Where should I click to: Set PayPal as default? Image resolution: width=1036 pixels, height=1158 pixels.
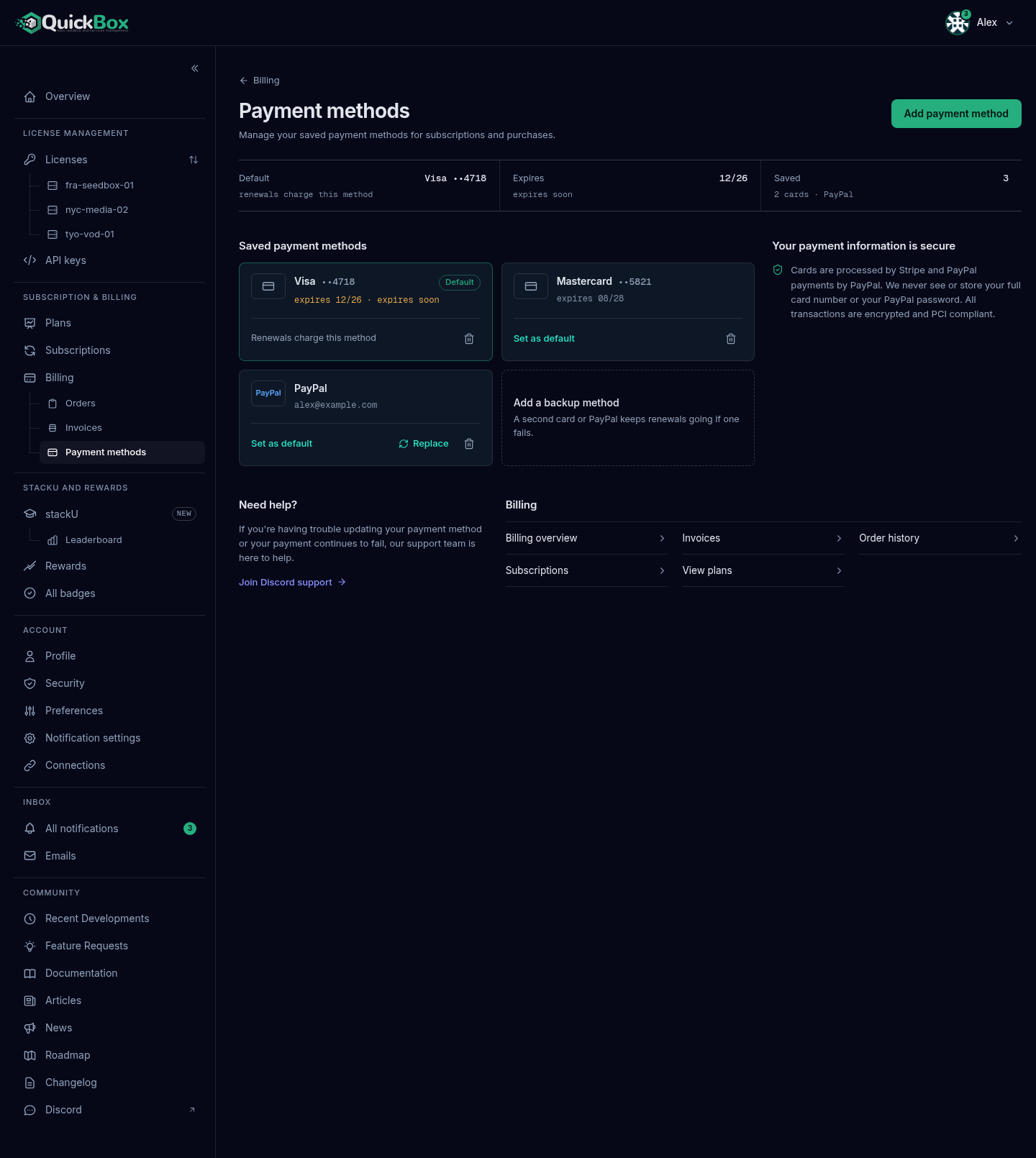click(281, 444)
